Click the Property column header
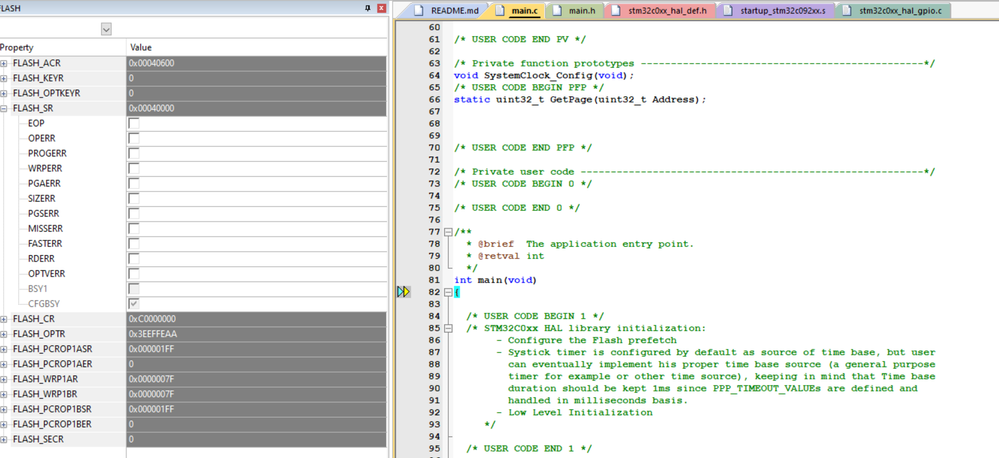Screen dimensions: 999x458 (x=63, y=48)
